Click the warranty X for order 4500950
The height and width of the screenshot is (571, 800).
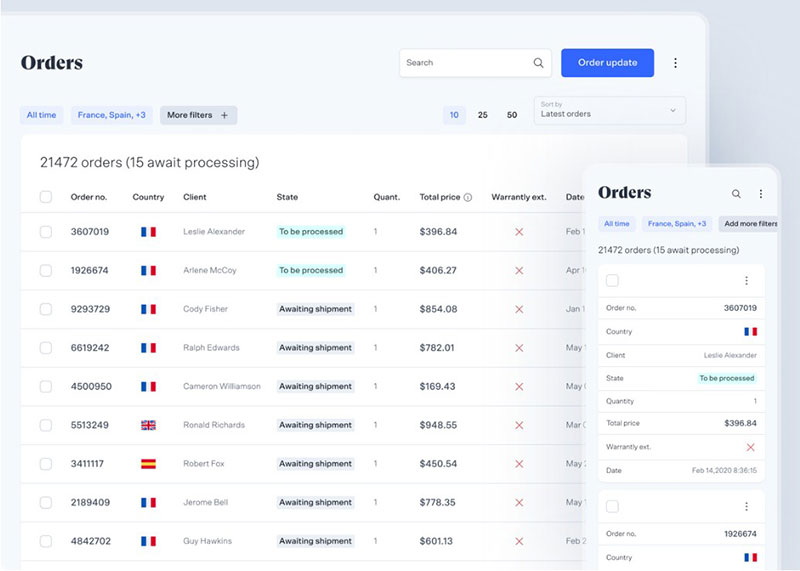tap(519, 387)
